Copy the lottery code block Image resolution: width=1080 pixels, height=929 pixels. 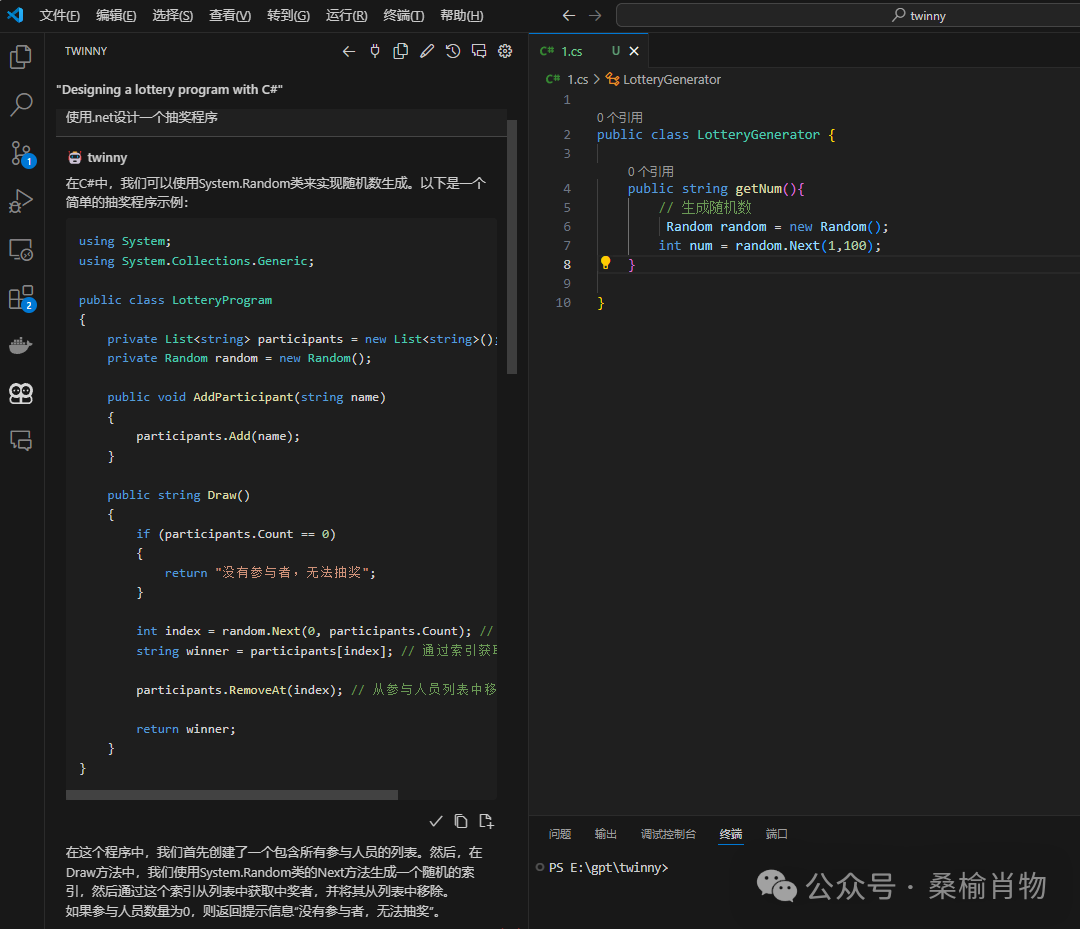click(461, 820)
